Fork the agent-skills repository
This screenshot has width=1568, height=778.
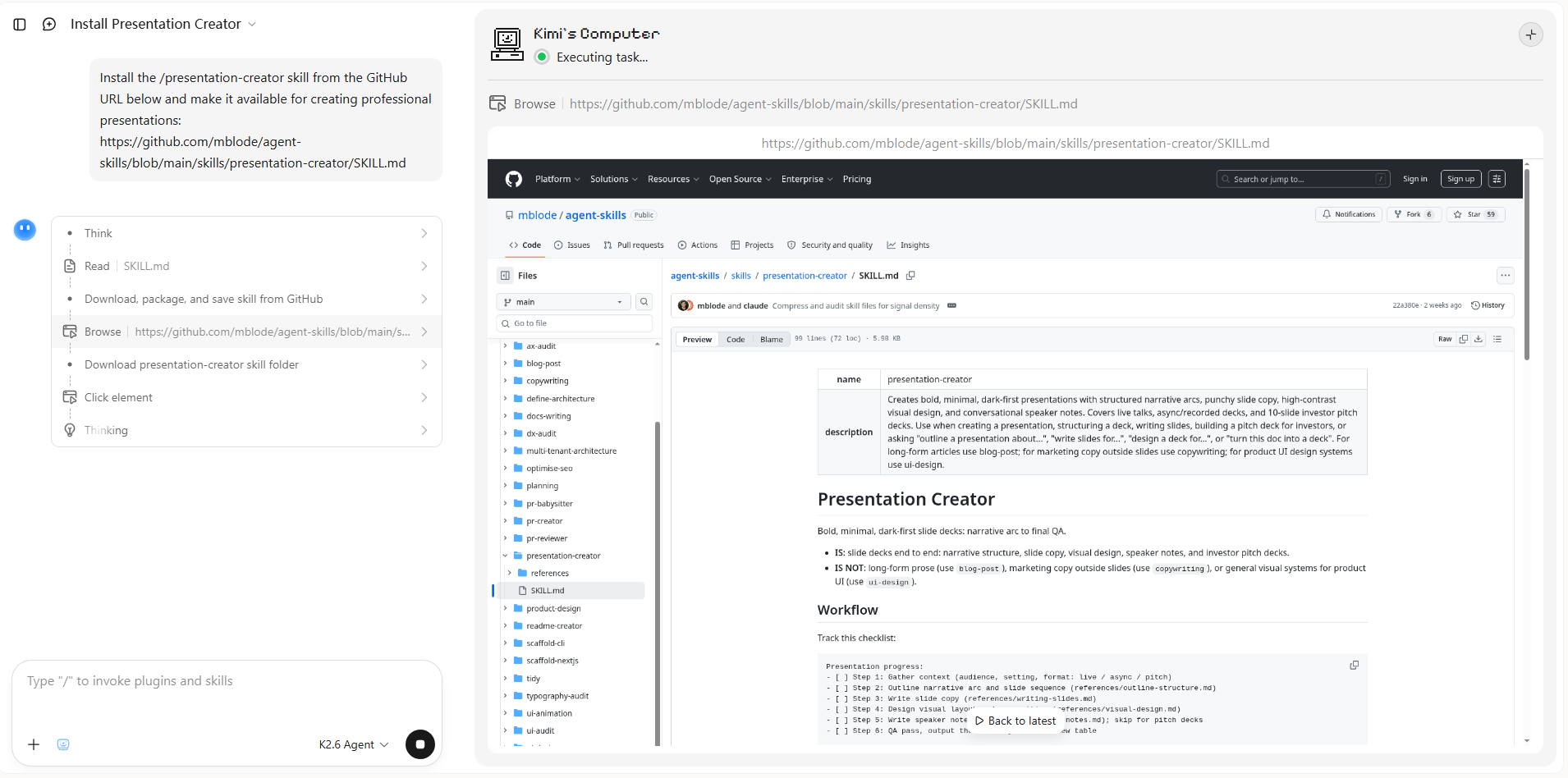pyautogui.click(x=1414, y=214)
